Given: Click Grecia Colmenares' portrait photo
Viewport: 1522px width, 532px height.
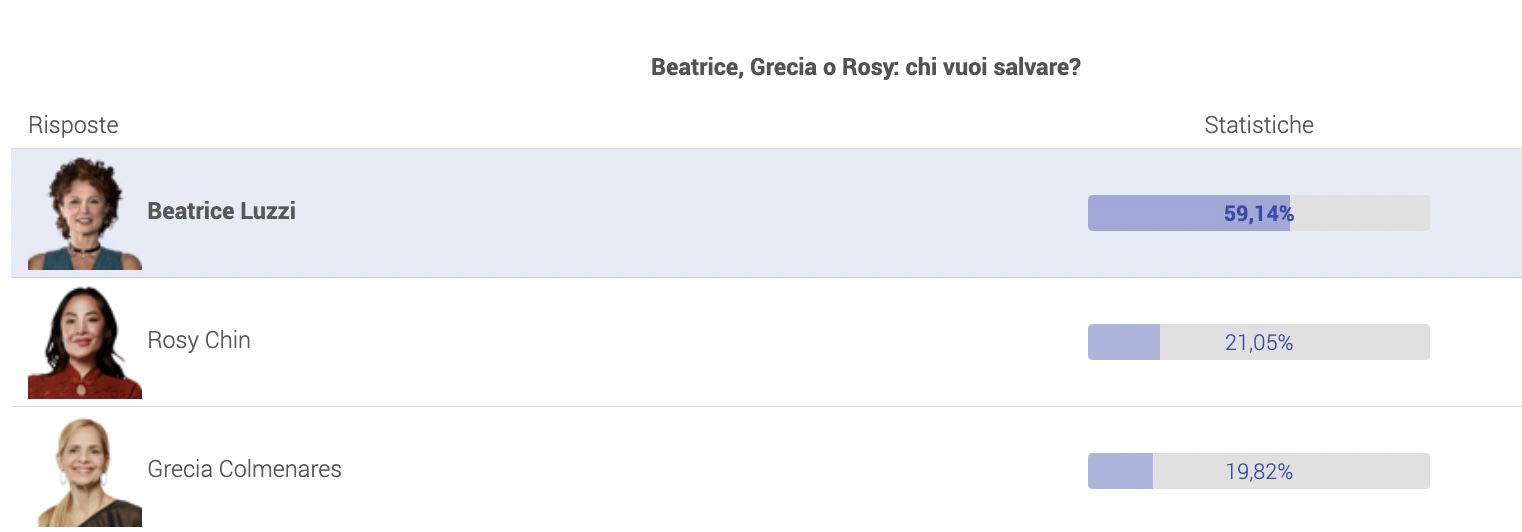Looking at the screenshot, I should point(85,471).
